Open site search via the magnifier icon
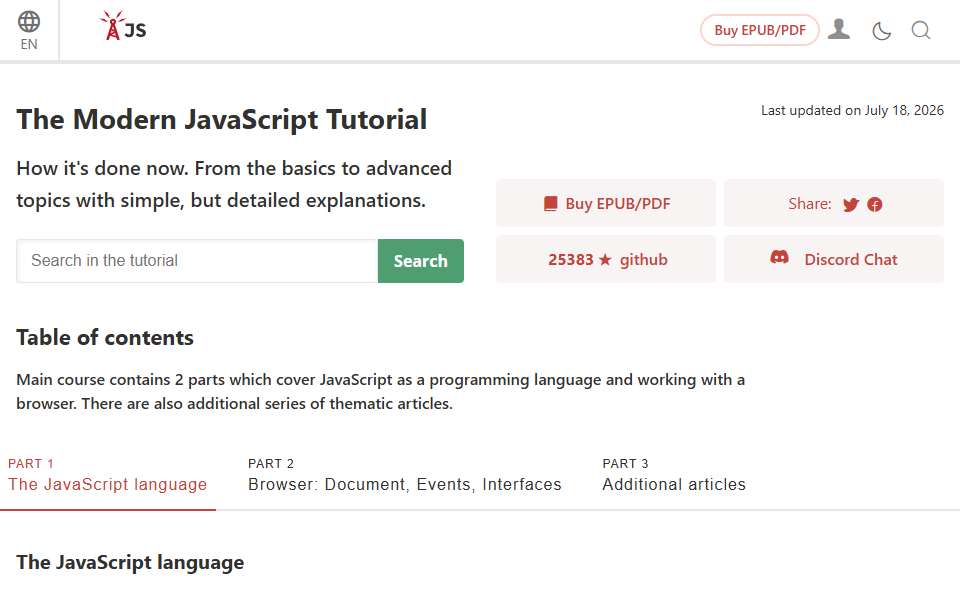 coord(921,30)
